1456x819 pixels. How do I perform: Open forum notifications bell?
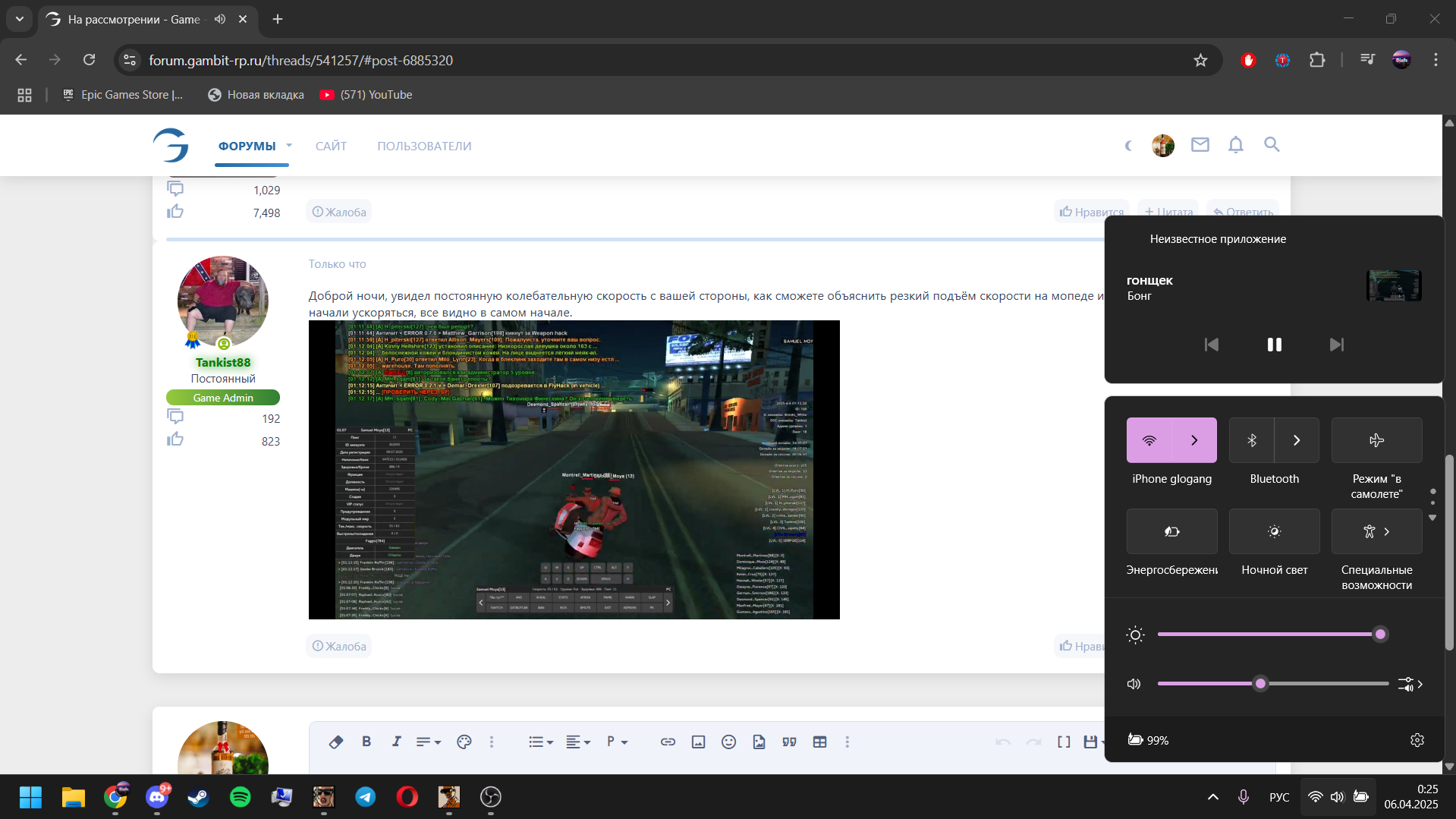point(1235,145)
